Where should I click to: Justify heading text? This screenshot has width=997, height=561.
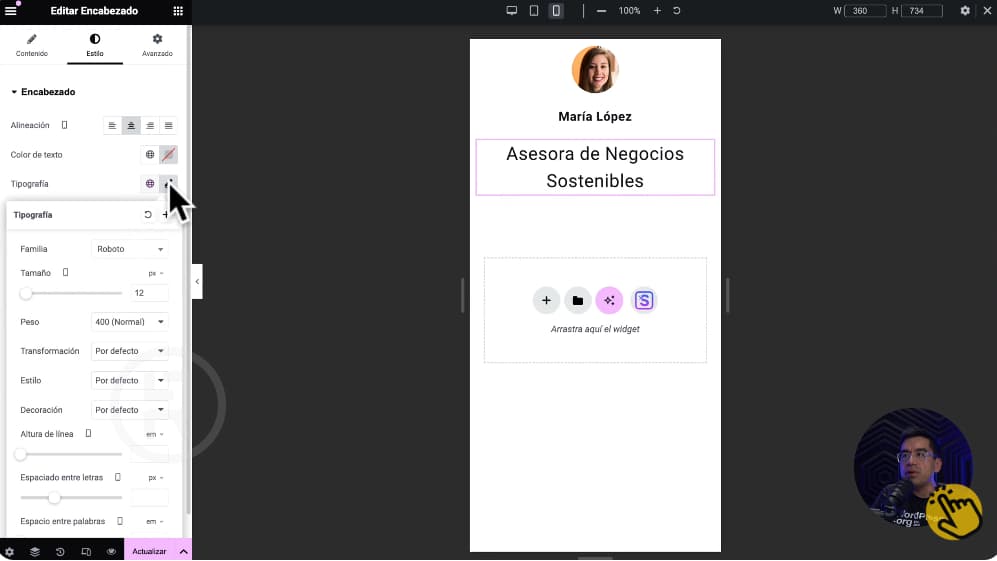tap(168, 126)
